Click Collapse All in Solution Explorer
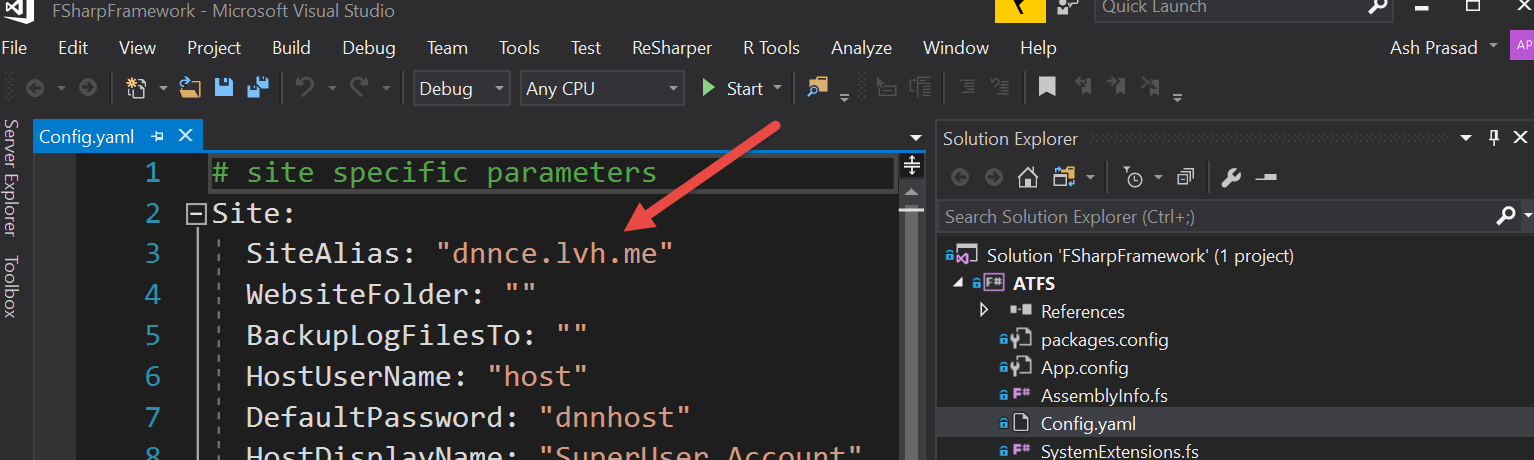The image size is (1534, 460). (1185, 178)
